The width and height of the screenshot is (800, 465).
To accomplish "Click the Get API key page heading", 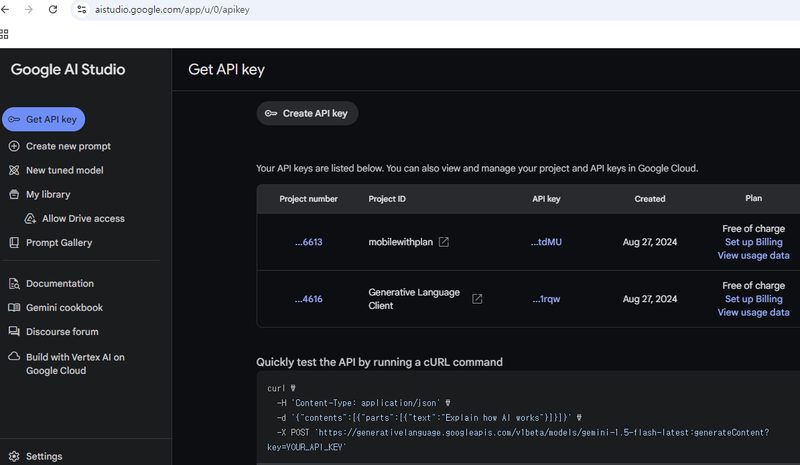I will tap(227, 69).
